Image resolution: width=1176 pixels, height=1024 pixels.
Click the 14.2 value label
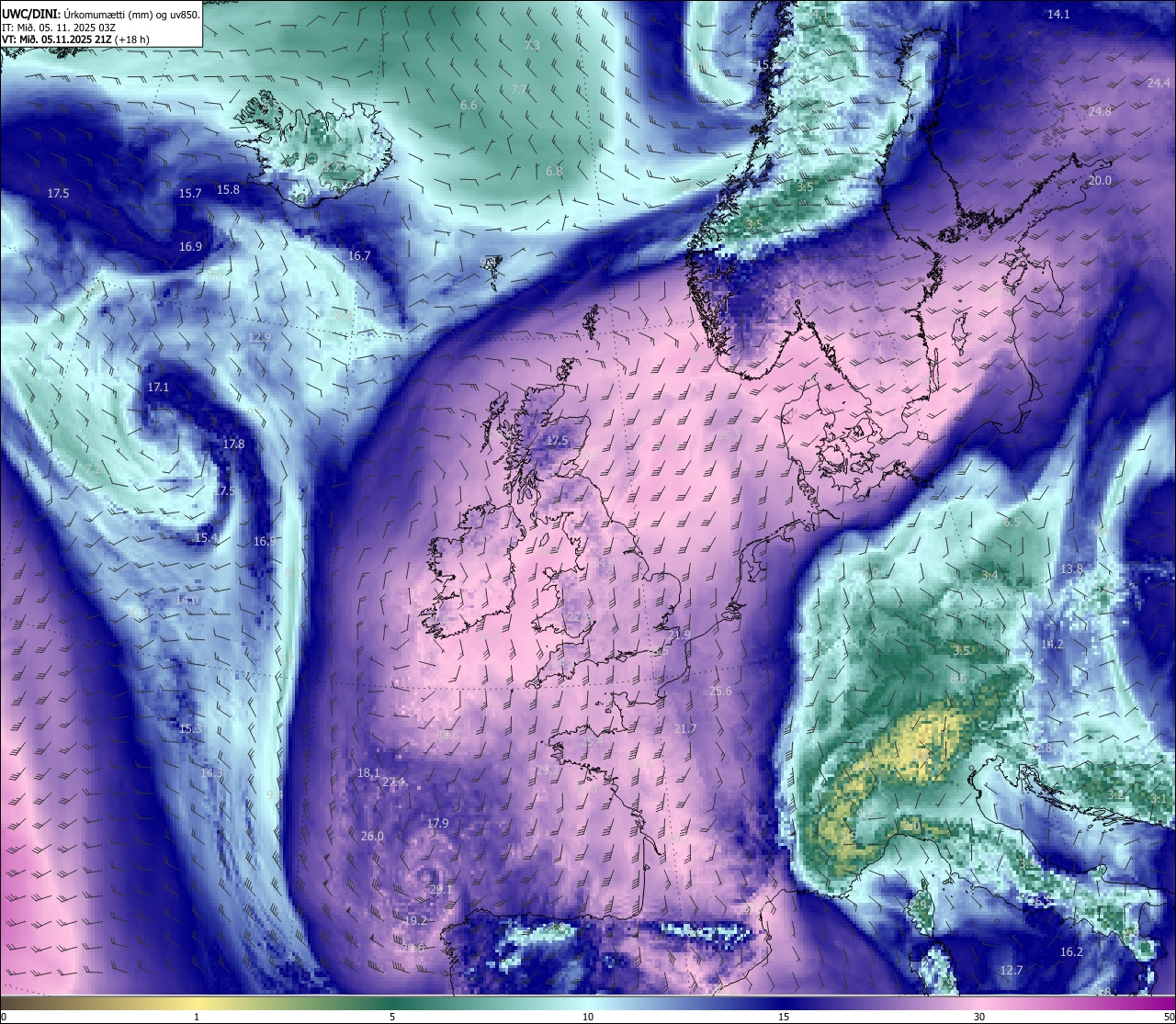[1052, 644]
